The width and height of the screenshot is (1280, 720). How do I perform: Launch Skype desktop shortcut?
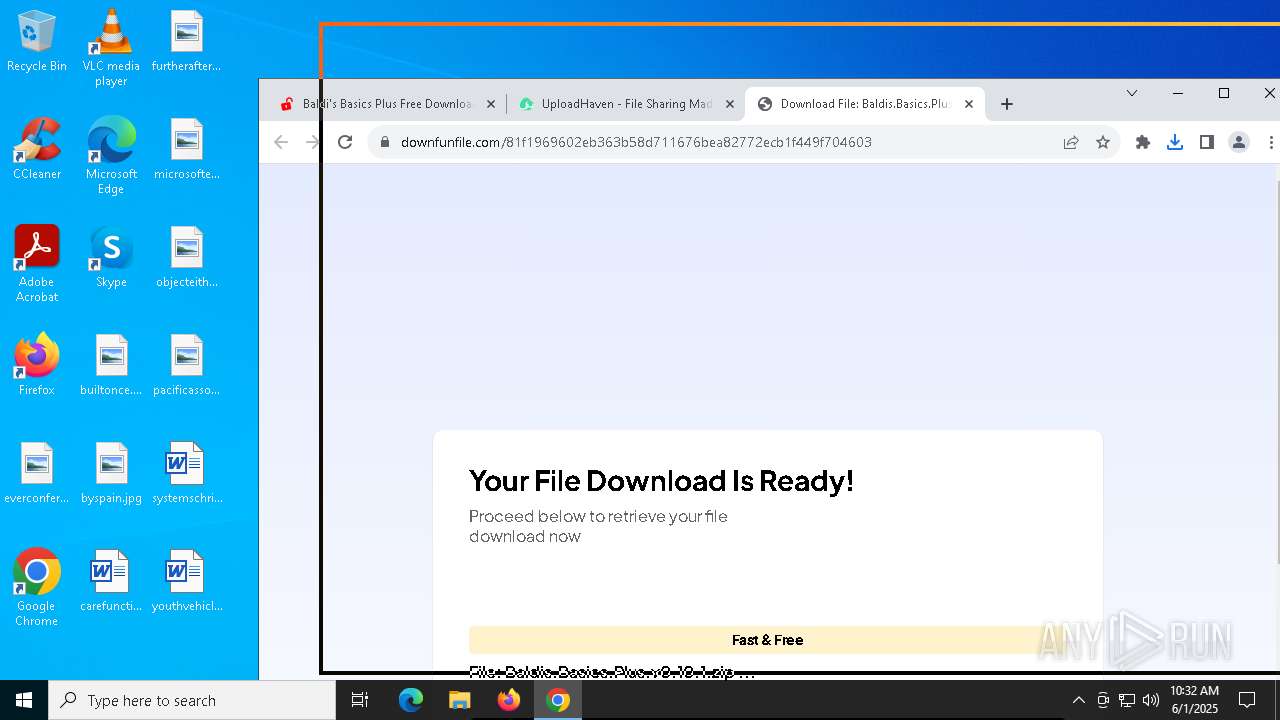point(111,258)
